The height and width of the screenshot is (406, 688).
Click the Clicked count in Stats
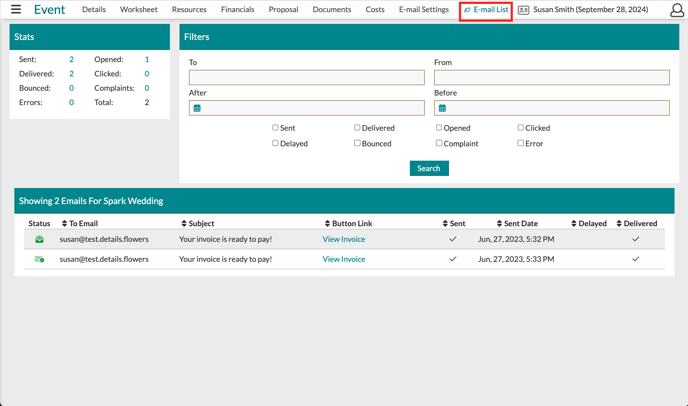(147, 74)
